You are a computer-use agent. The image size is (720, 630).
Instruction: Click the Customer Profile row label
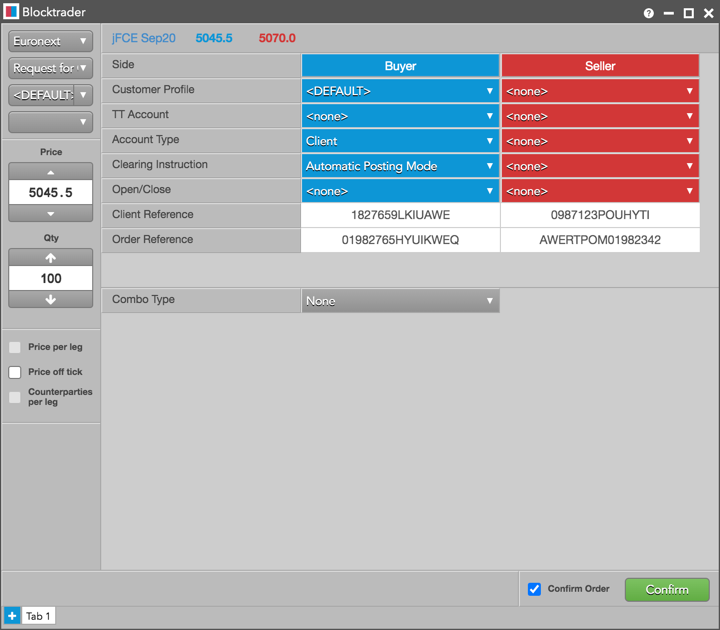[153, 89]
